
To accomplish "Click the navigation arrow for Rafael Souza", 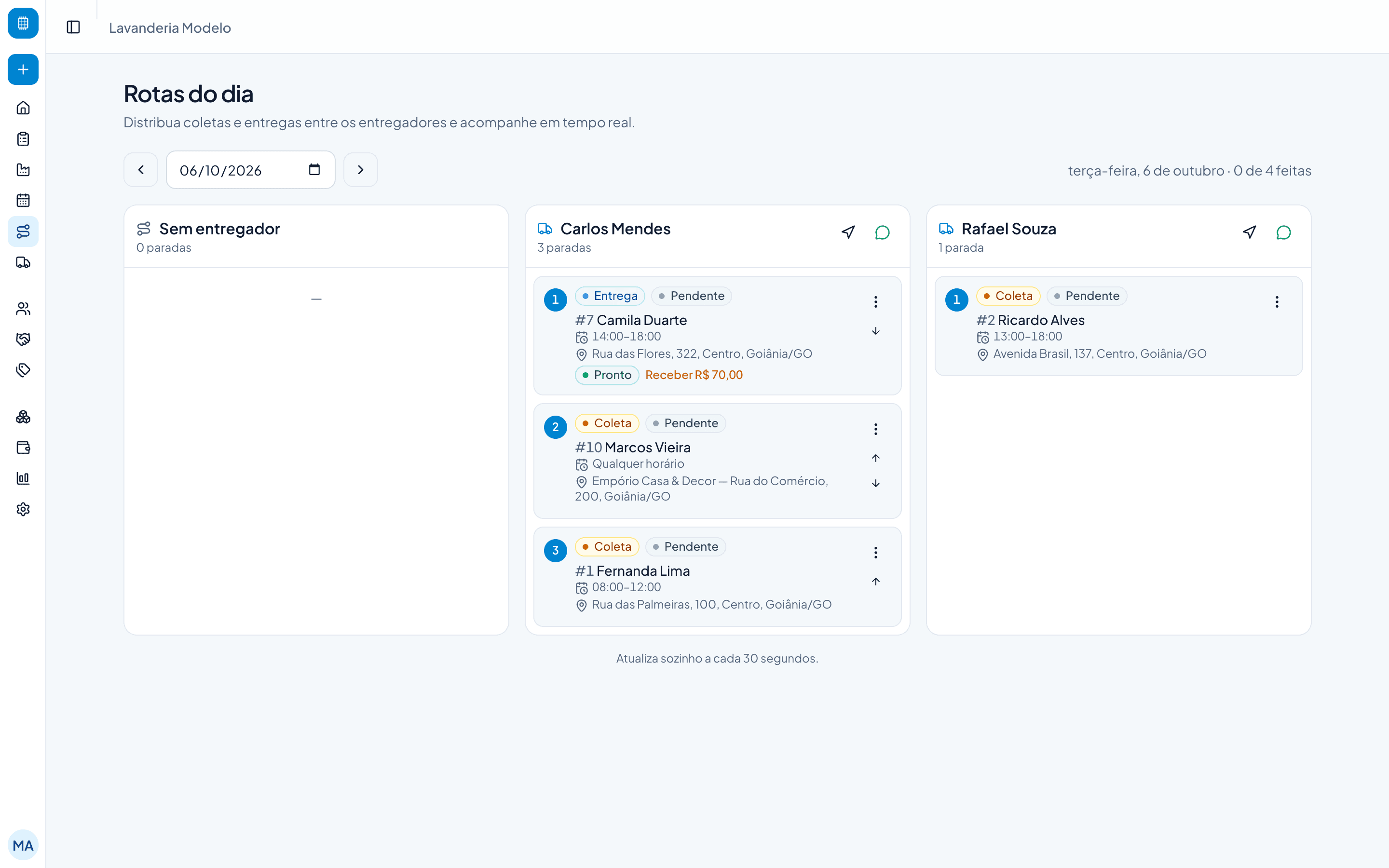I will 1250,232.
